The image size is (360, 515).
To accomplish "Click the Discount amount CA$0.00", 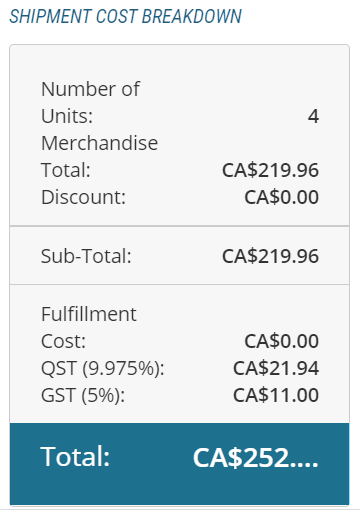I will [x=281, y=197].
